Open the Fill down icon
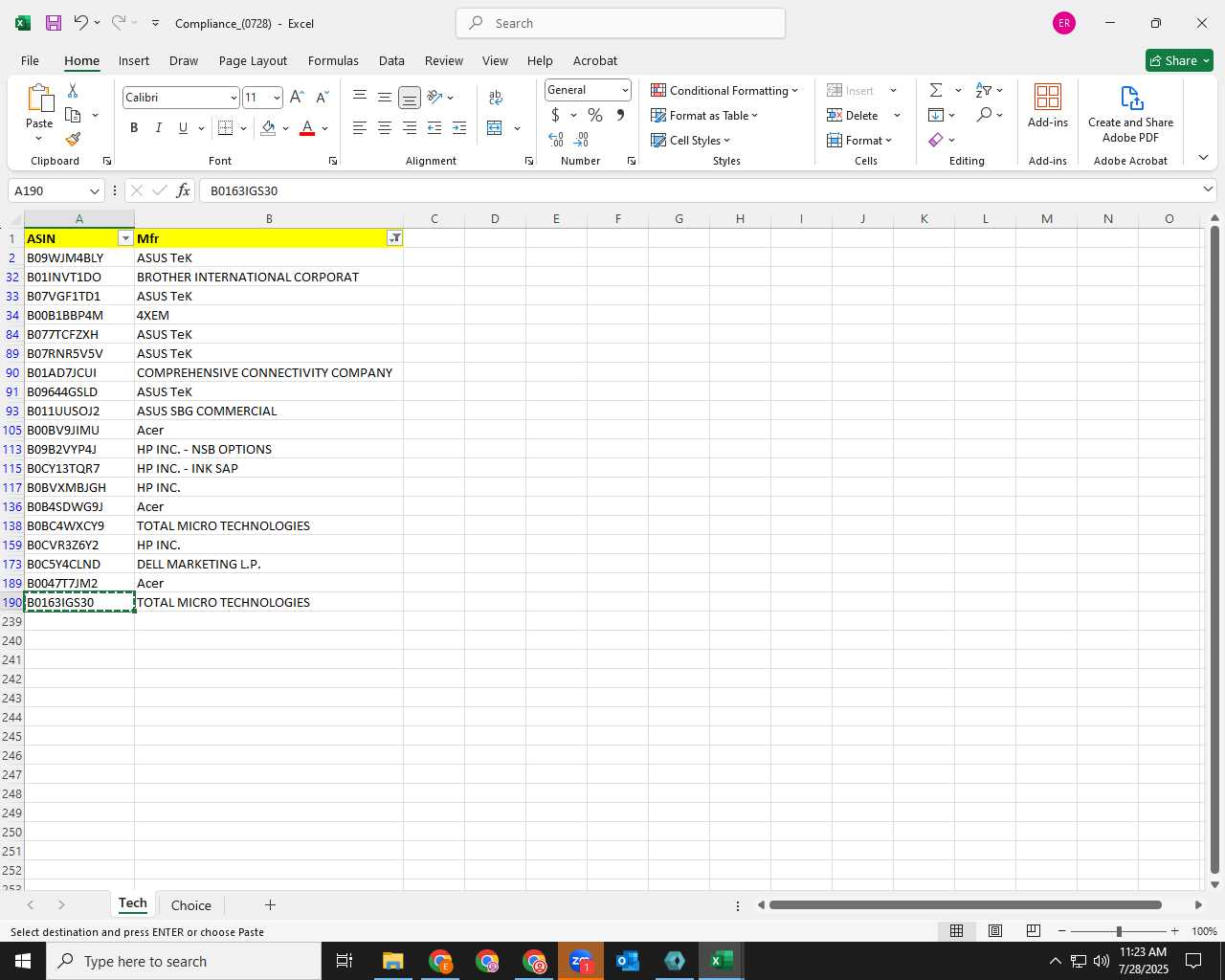 pos(936,115)
